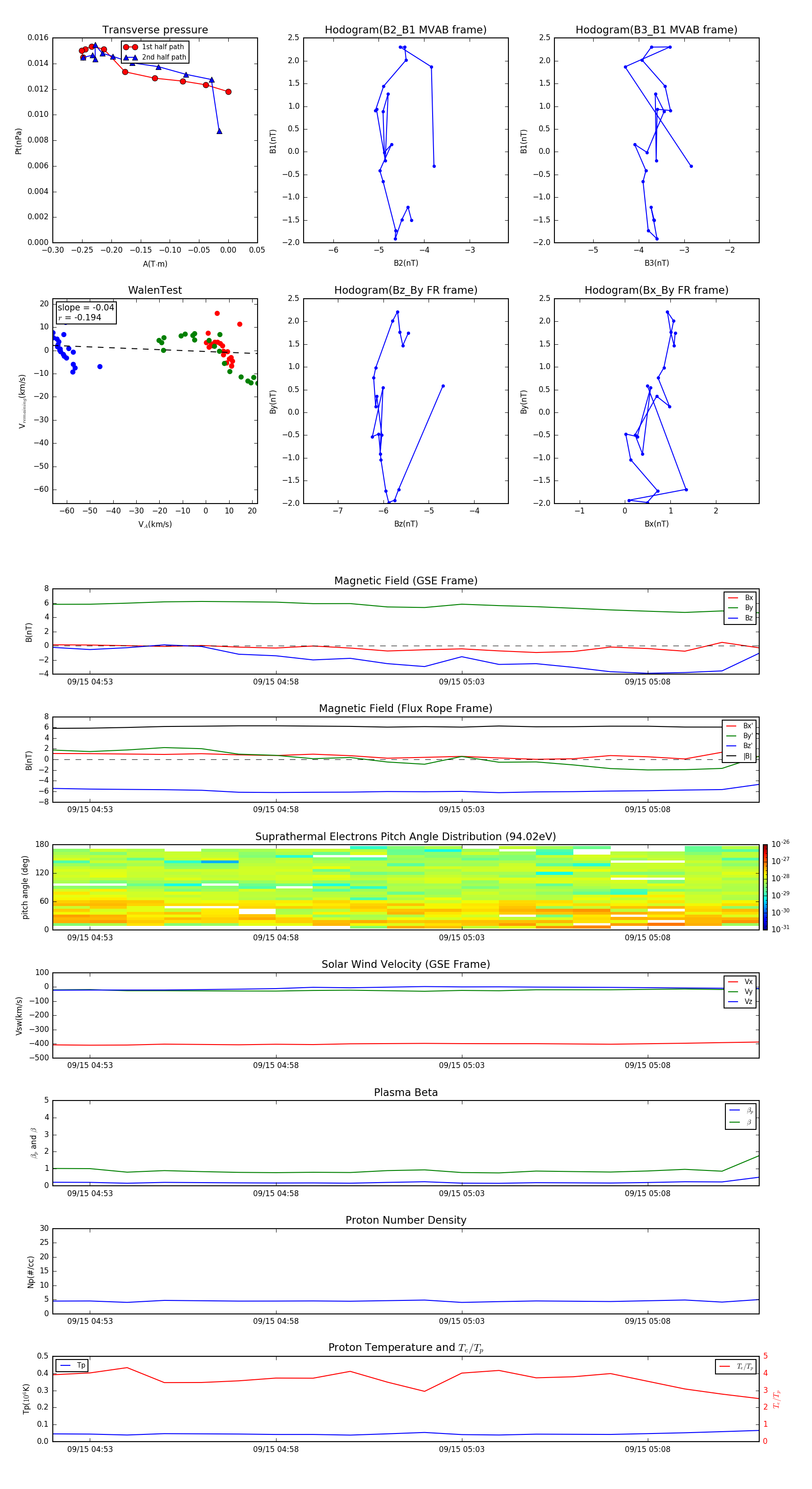Click the 'Np(#/cc)' axis label

tap(31, 1271)
